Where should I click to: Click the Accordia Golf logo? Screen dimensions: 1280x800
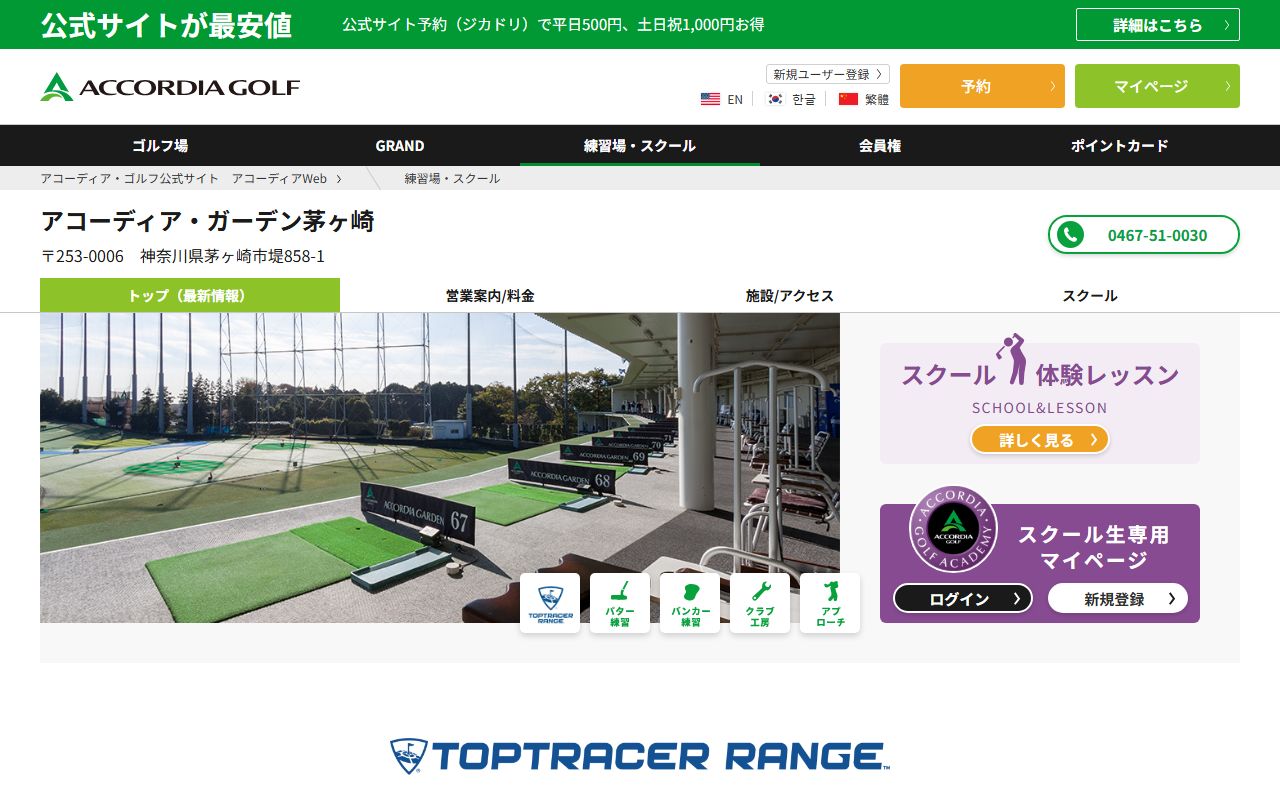pos(170,87)
